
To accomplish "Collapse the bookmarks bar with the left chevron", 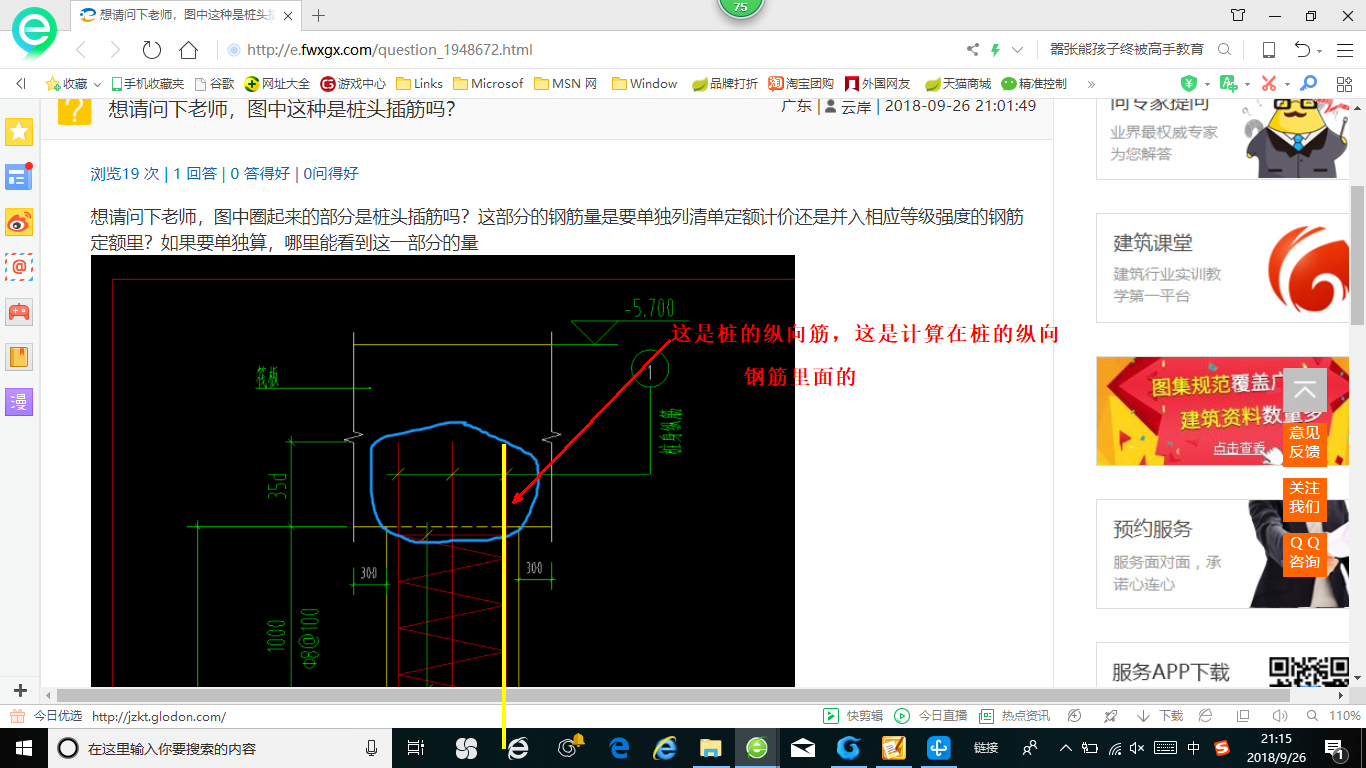I will click(x=22, y=84).
